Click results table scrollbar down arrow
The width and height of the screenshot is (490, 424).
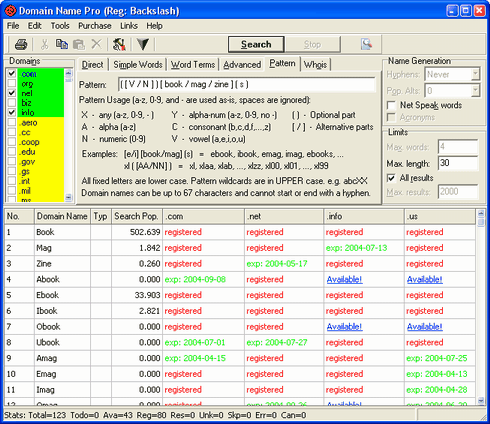(x=481, y=400)
